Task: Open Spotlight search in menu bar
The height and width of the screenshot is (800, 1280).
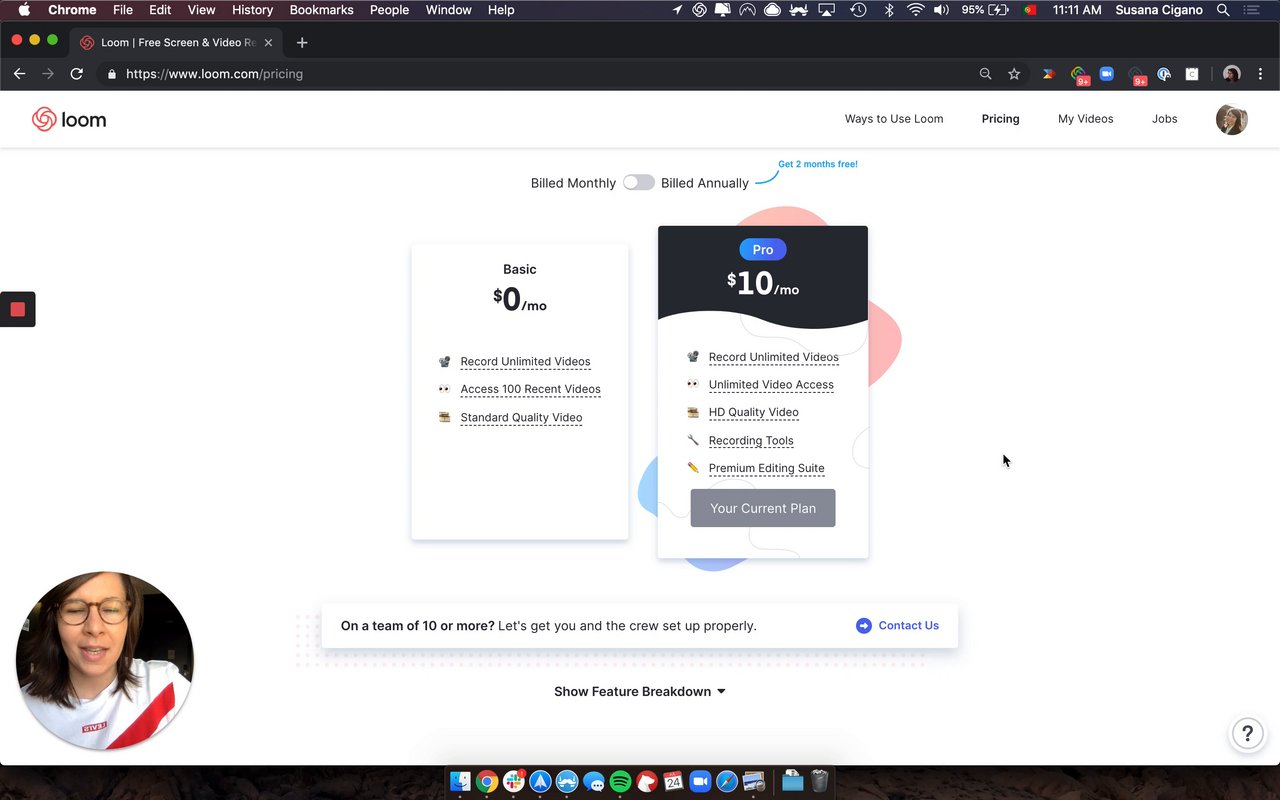Action: click(x=1223, y=10)
